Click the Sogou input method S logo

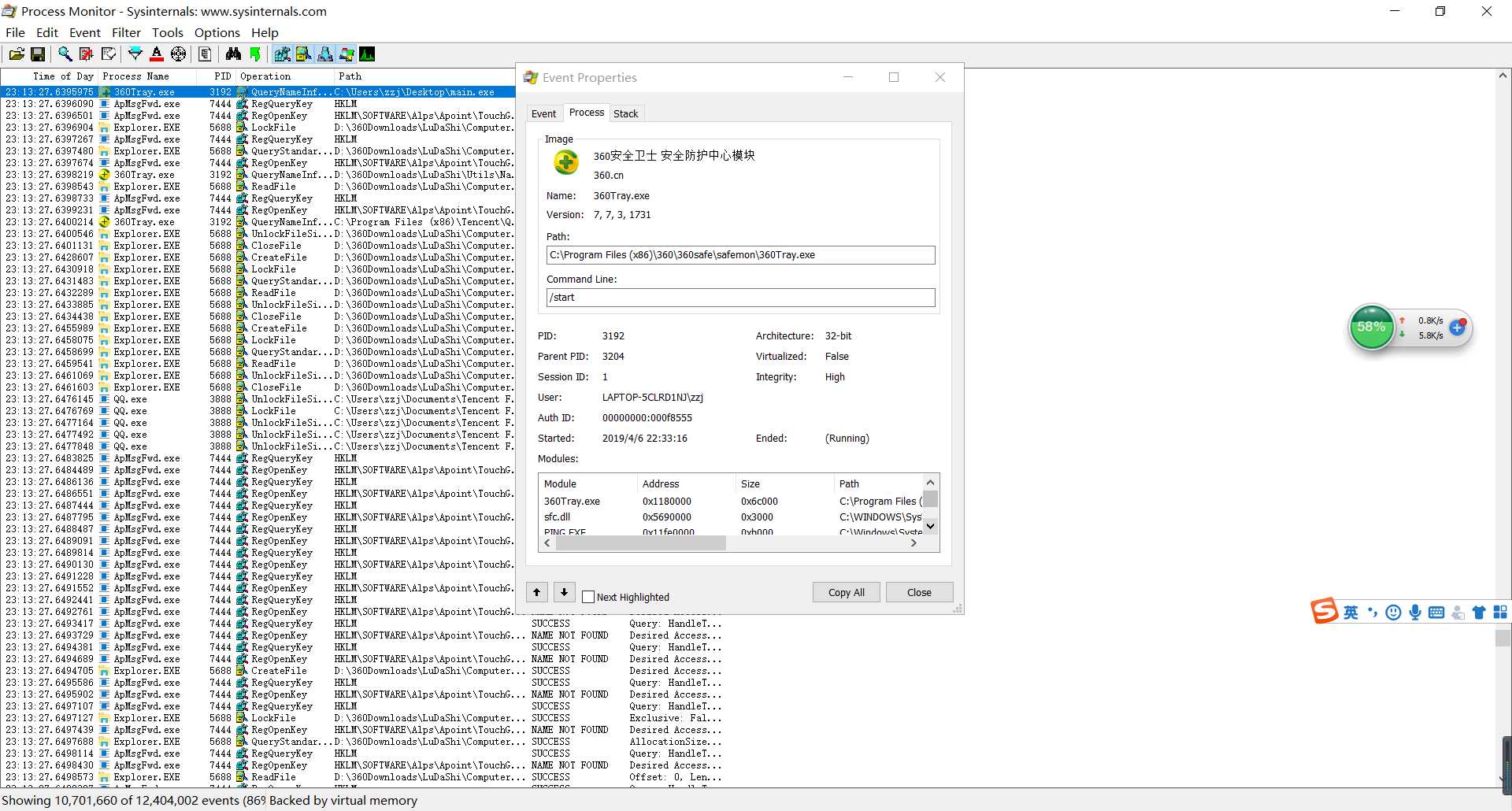click(x=1325, y=611)
